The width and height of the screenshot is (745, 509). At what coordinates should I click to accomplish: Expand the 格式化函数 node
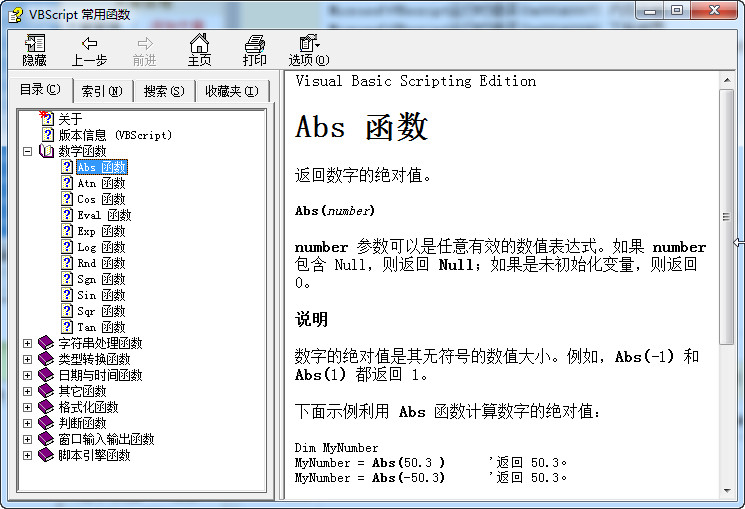click(28, 407)
